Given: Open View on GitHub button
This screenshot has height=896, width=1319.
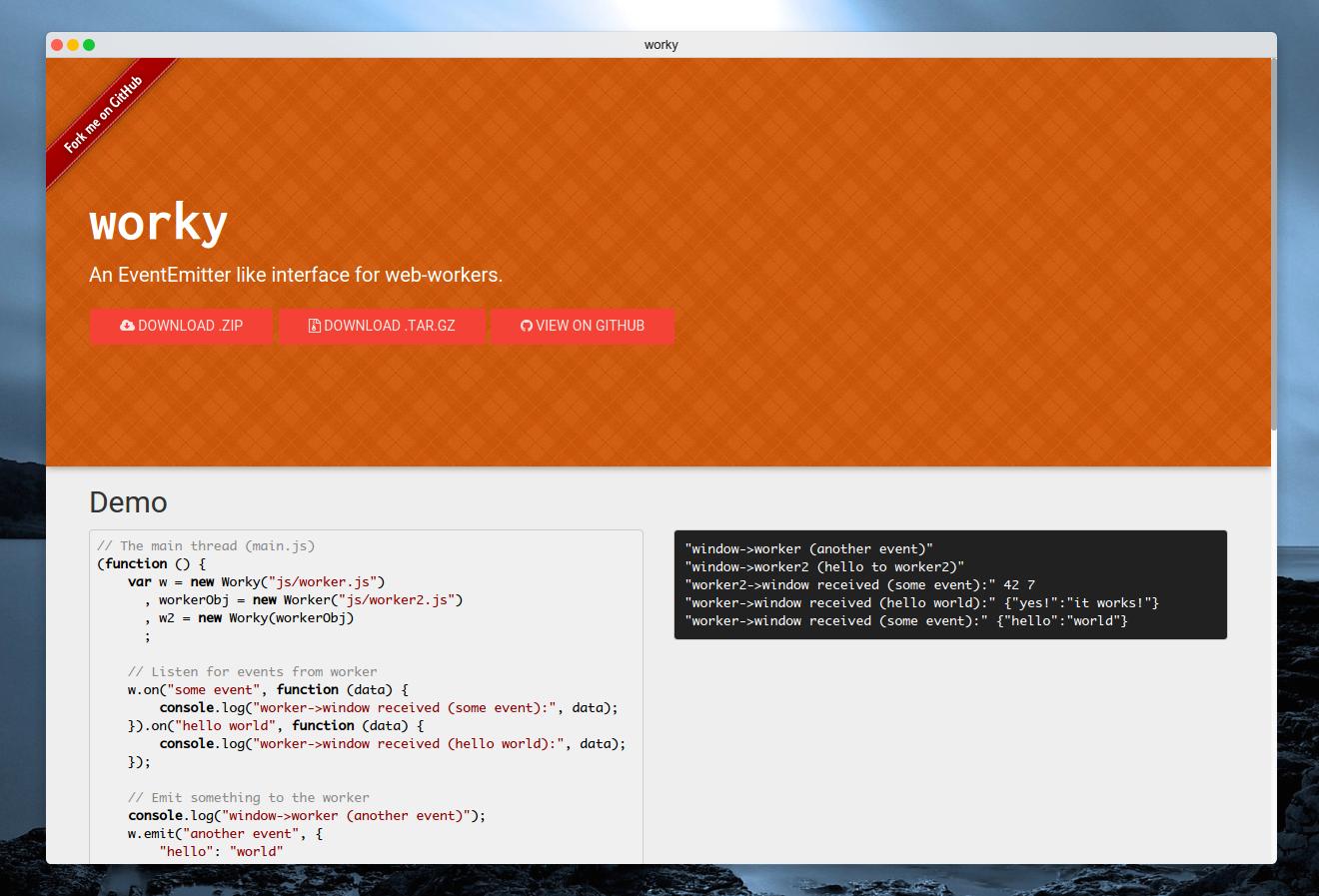Looking at the screenshot, I should [583, 326].
